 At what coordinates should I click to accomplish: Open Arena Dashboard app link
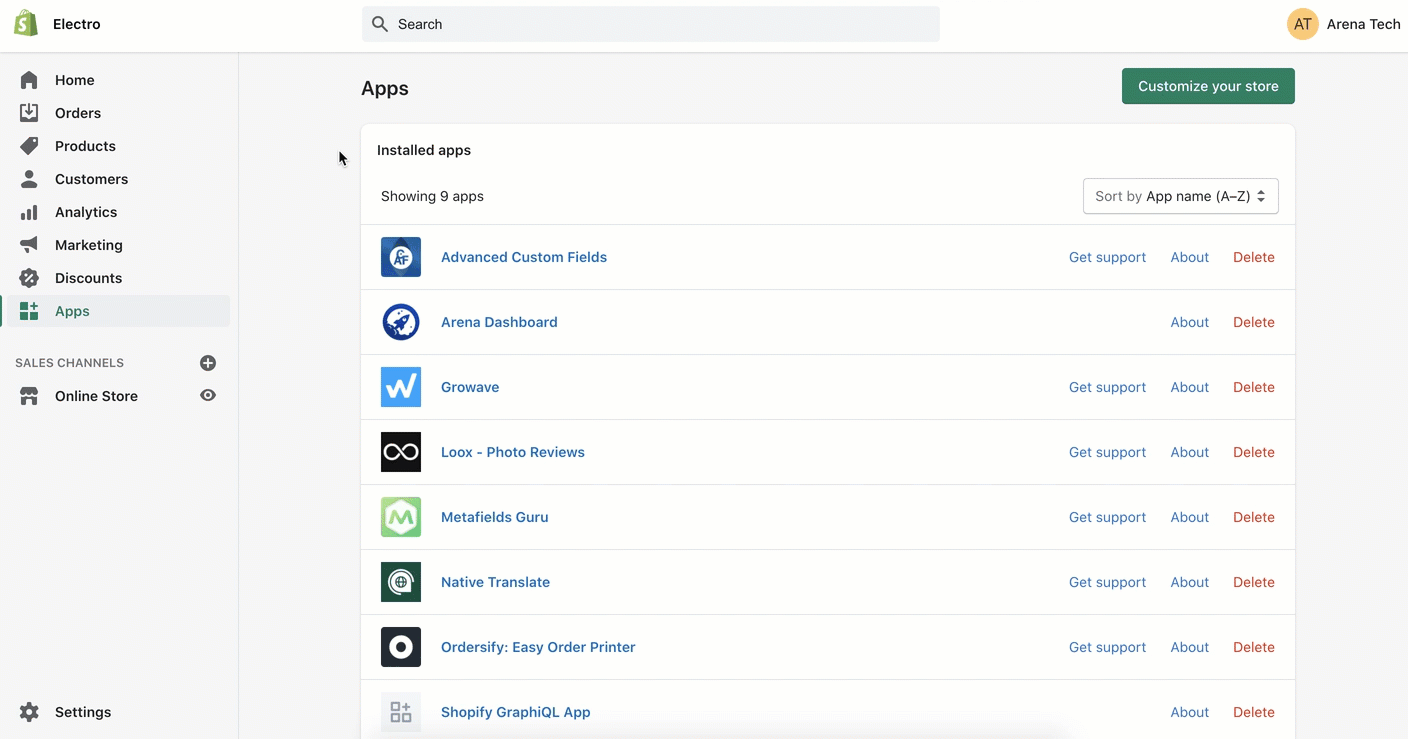[499, 322]
